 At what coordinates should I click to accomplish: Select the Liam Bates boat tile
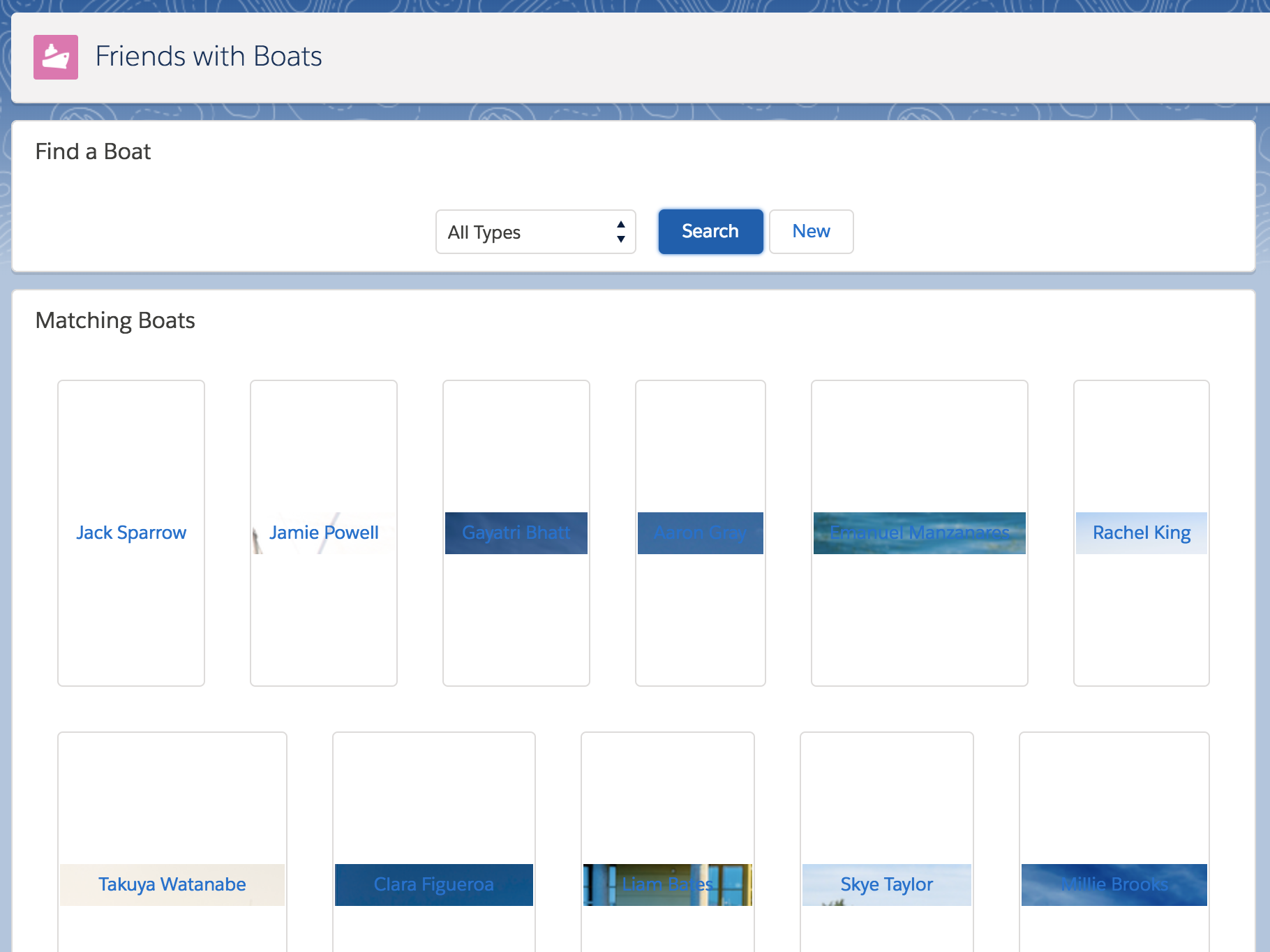(668, 842)
